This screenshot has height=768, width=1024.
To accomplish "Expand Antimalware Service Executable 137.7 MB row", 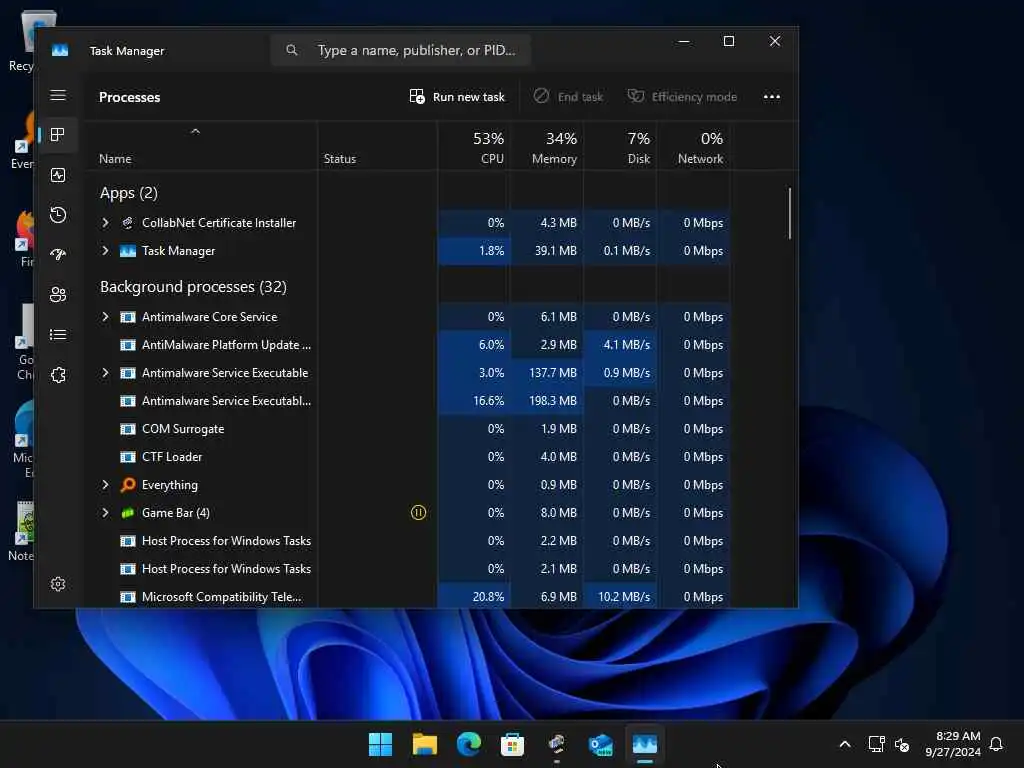I will click(105, 373).
